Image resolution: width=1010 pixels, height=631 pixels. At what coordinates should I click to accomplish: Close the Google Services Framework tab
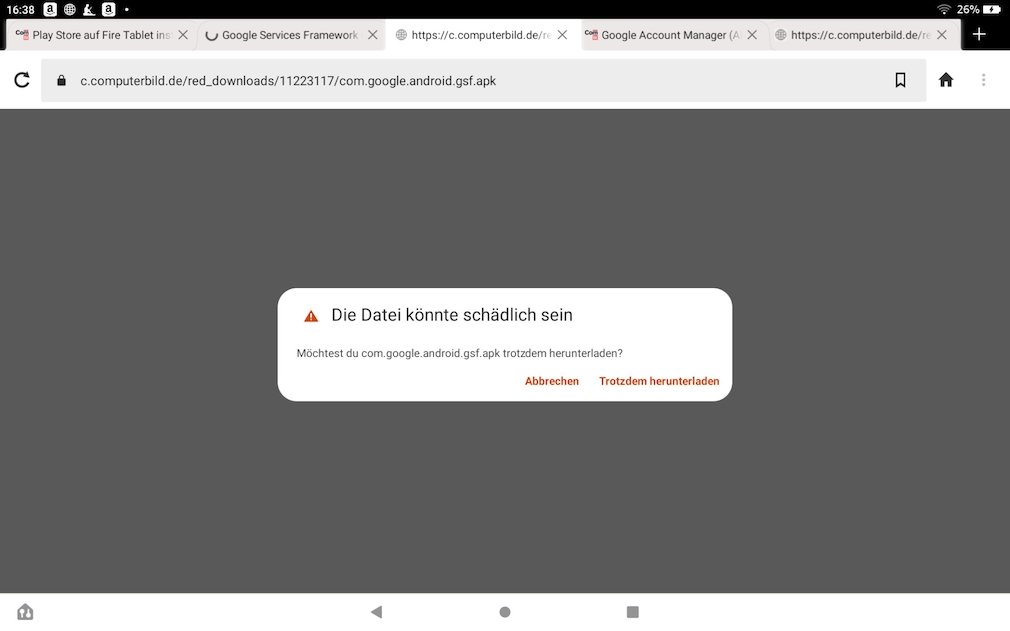coord(372,35)
